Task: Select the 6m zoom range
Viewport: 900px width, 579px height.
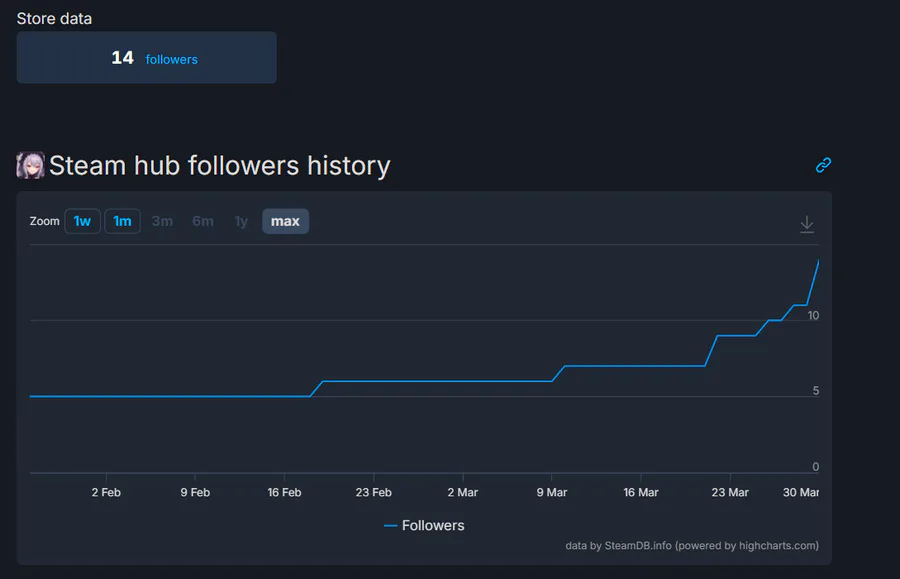Action: 203,221
